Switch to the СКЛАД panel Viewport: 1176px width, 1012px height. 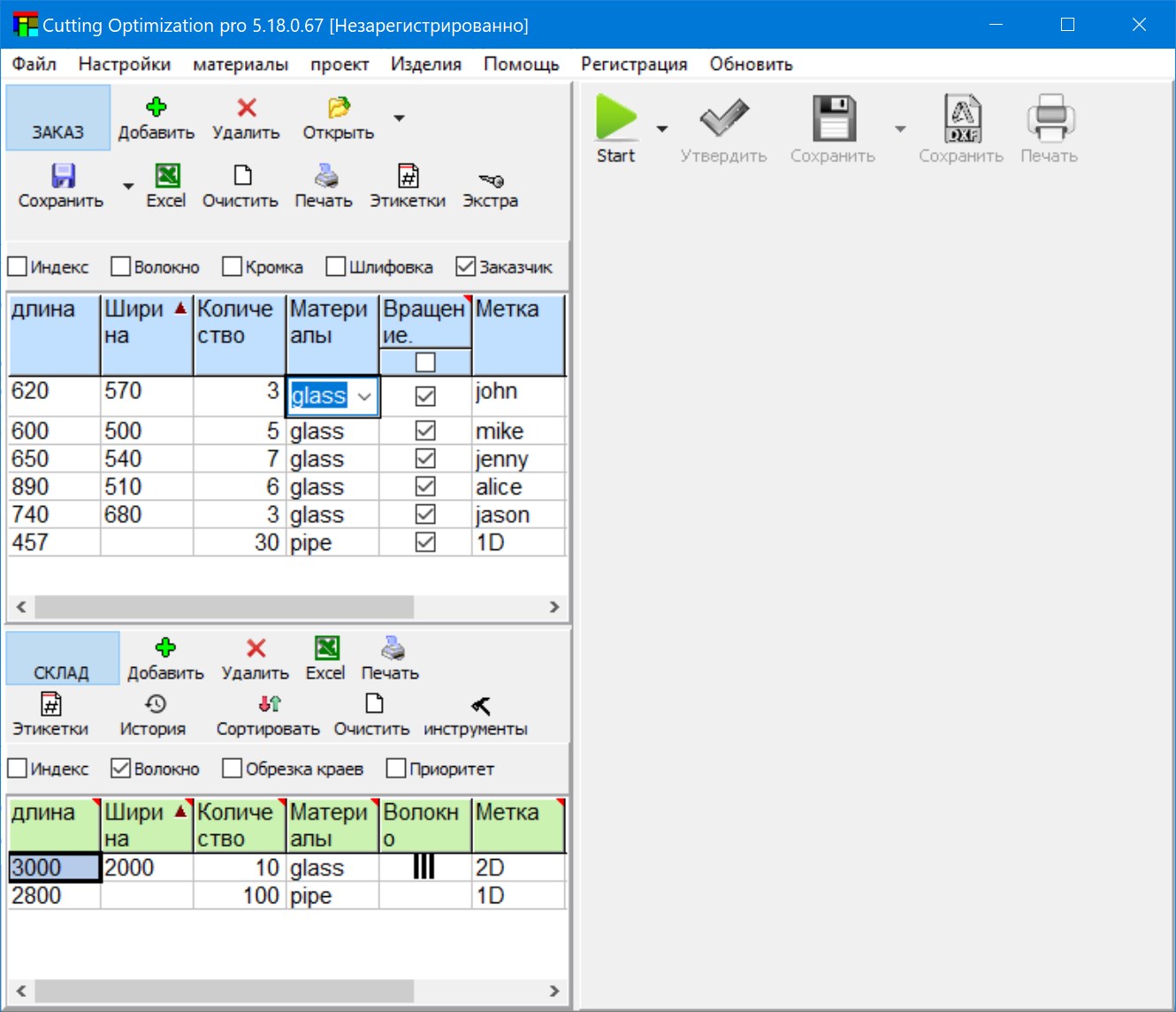62,658
